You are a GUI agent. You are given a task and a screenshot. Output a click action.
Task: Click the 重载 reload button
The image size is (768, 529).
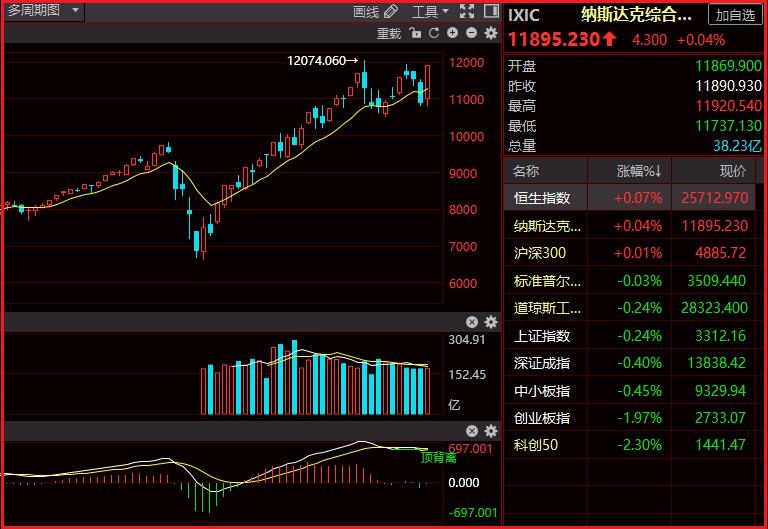coord(389,33)
